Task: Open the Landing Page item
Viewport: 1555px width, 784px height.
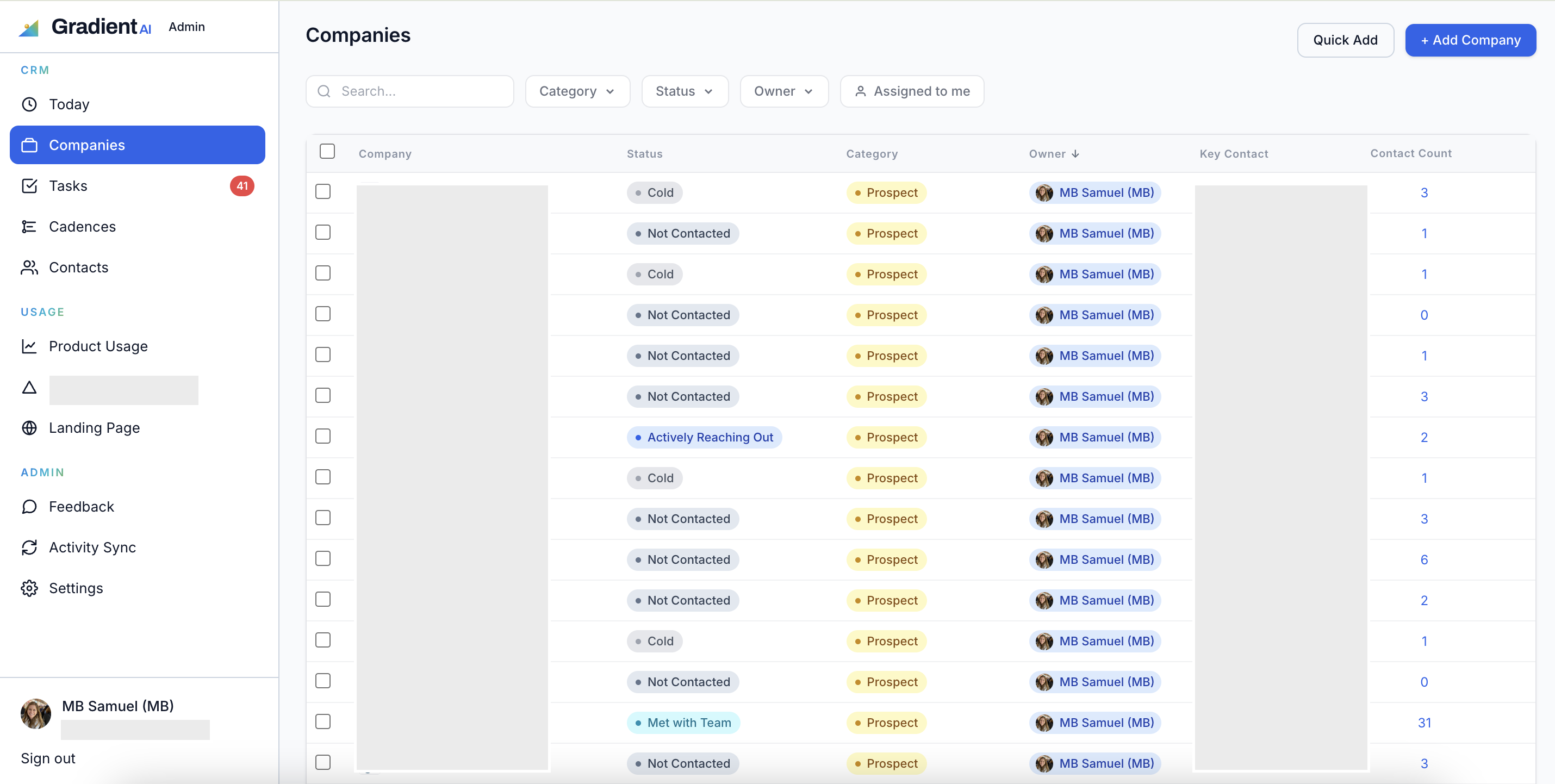Action: coord(137,428)
